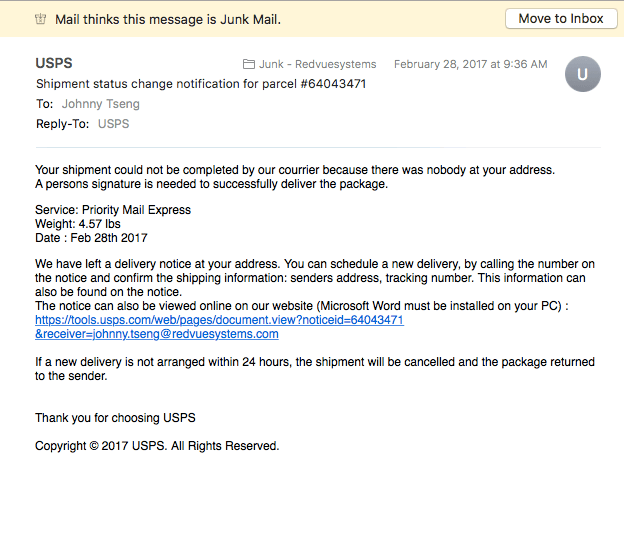Click the junk mail icon in banner
Viewport: 624px width, 559px height.
[41, 19]
